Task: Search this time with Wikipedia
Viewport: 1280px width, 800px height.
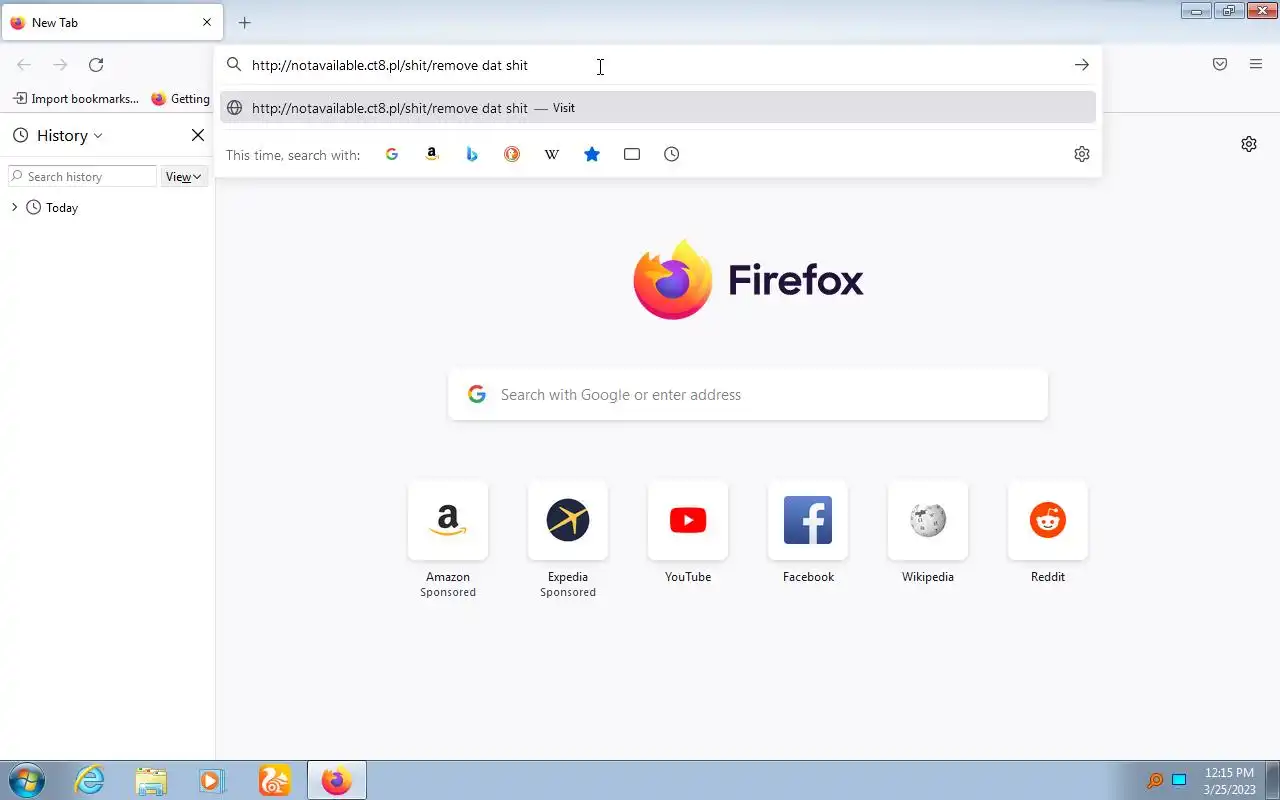Action: click(x=552, y=154)
